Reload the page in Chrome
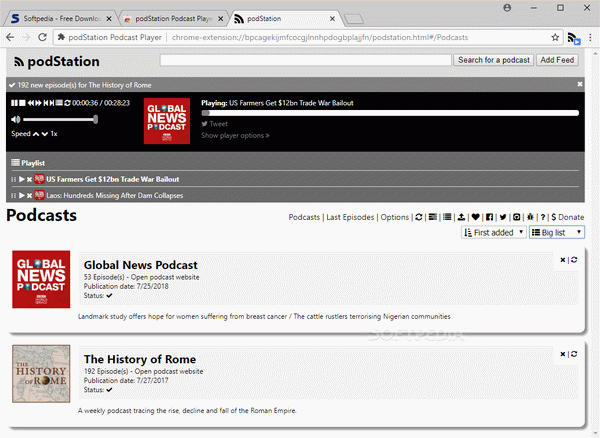This screenshot has height=438, width=600. click(42, 37)
